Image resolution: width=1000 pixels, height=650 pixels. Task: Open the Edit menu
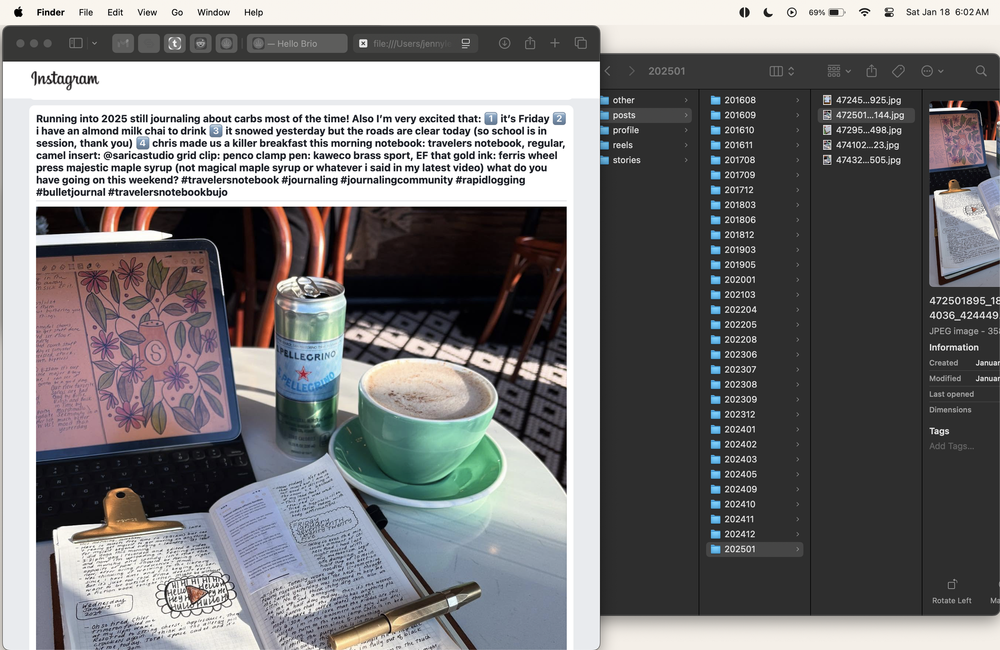point(115,12)
